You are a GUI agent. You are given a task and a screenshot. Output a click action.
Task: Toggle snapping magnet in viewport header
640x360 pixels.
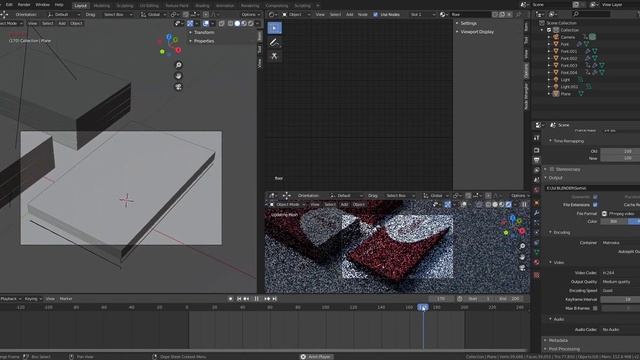[x=186, y=14]
